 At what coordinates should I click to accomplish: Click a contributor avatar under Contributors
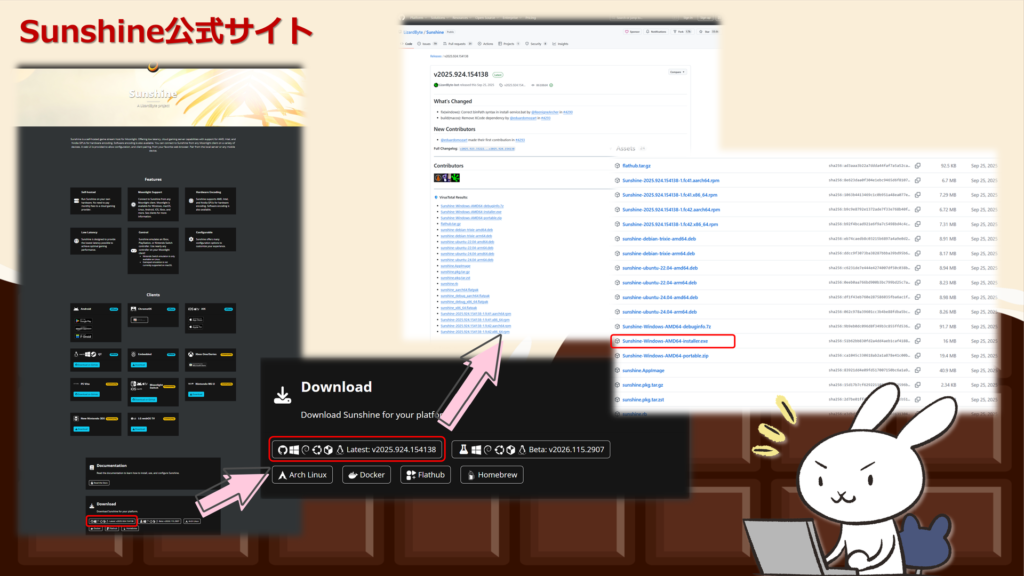tap(438, 178)
